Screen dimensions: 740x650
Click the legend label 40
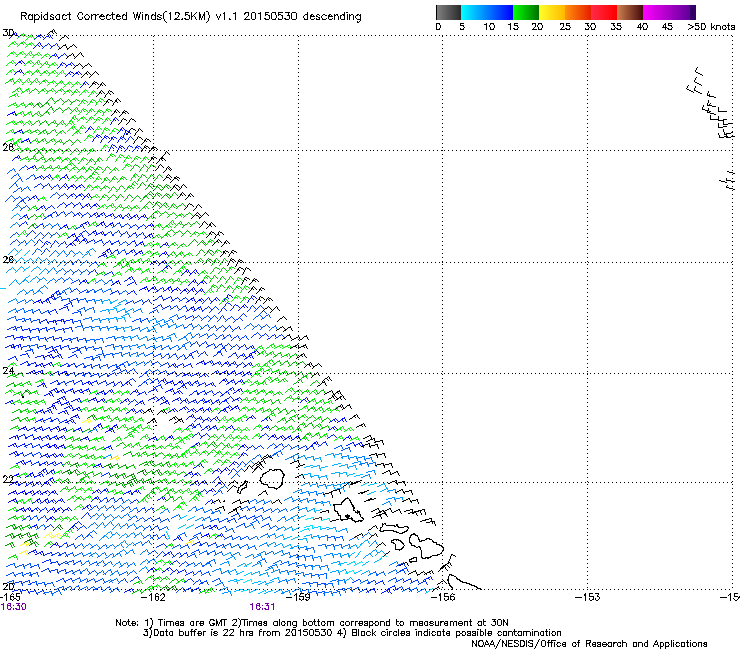(642, 27)
